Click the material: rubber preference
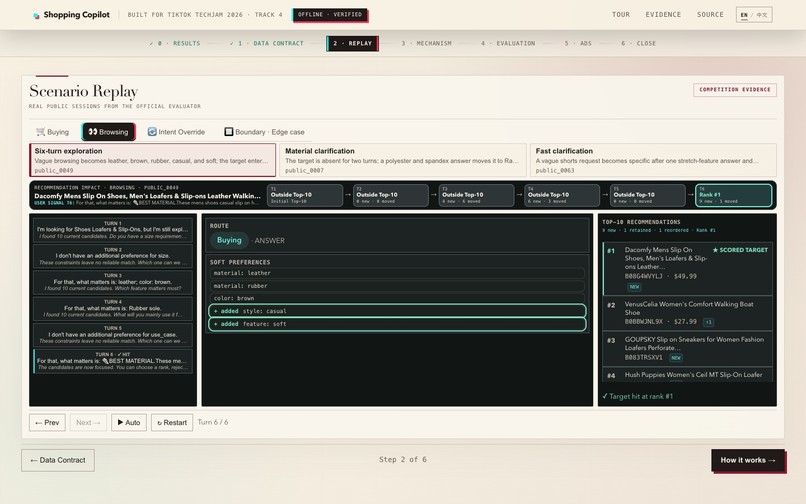806x504 pixels. (397, 286)
